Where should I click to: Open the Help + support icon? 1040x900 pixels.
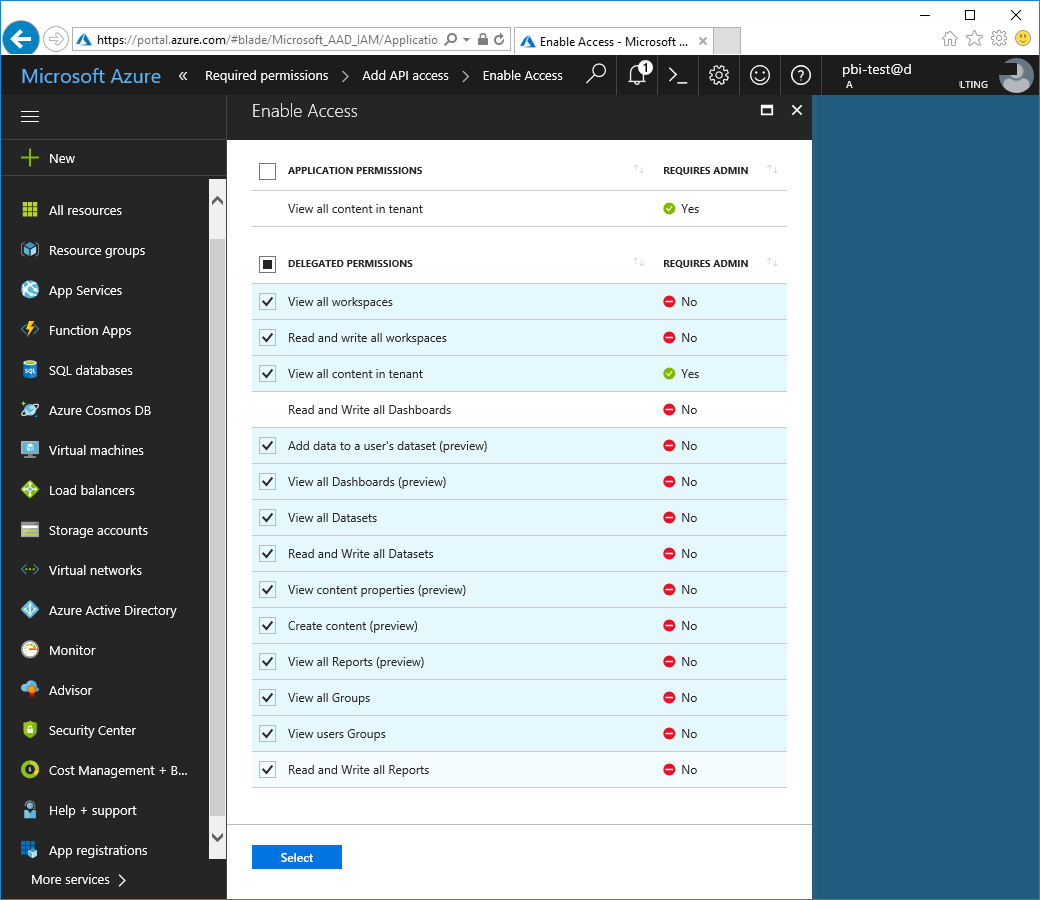(30, 810)
